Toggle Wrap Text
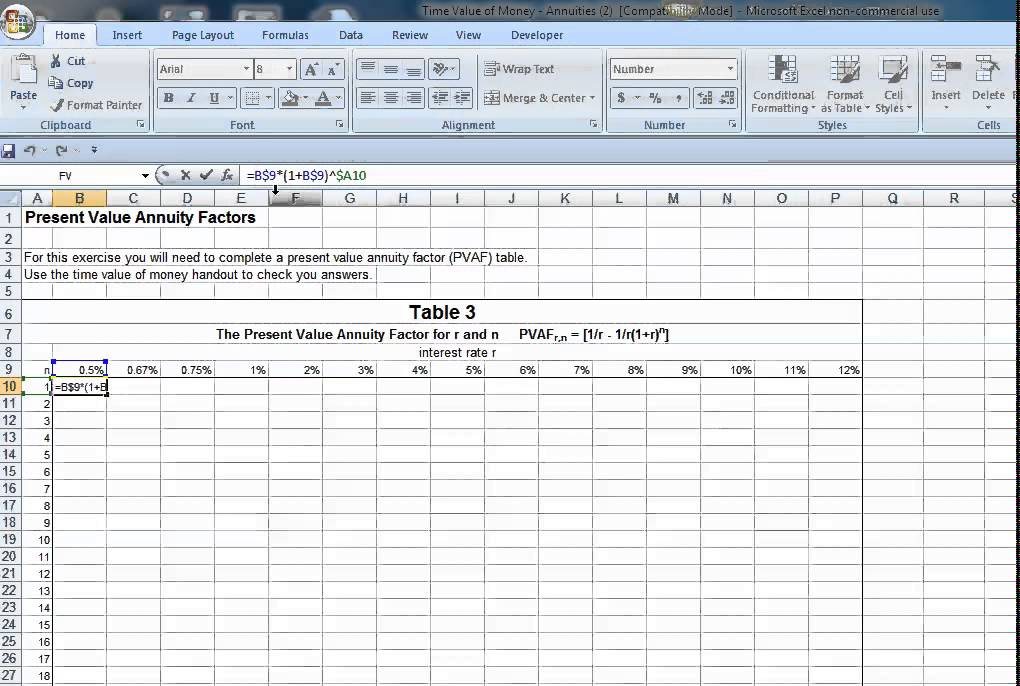This screenshot has width=1020, height=686. [x=518, y=69]
